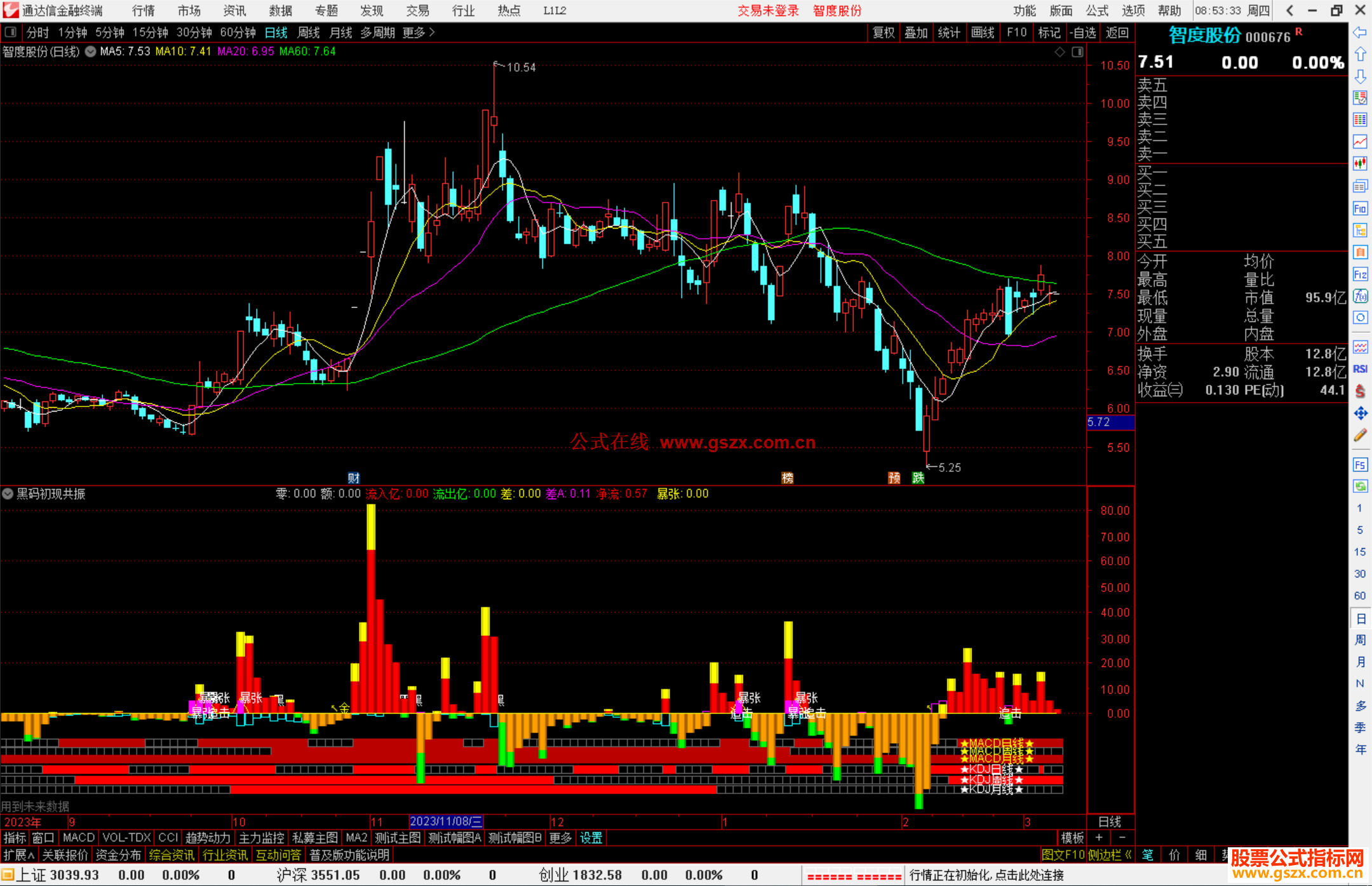Click the RSI indicator sidebar icon

(1360, 369)
